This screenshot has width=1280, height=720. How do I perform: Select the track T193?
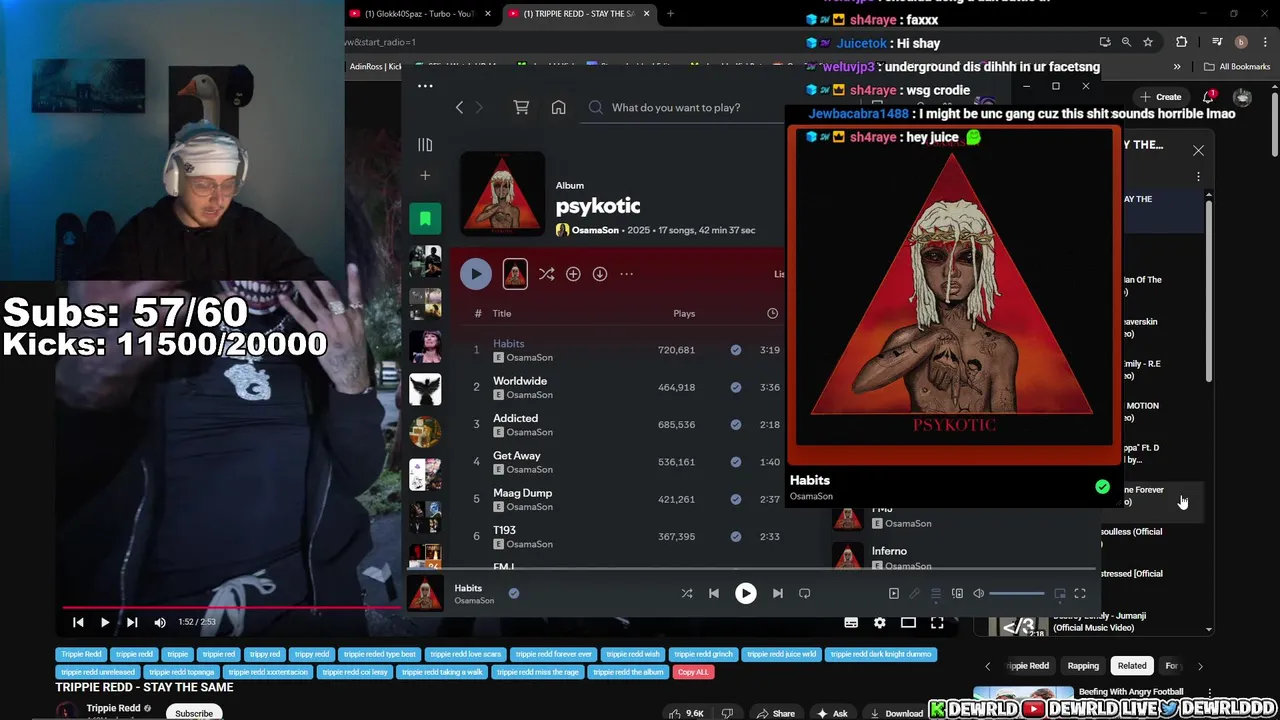click(x=504, y=530)
